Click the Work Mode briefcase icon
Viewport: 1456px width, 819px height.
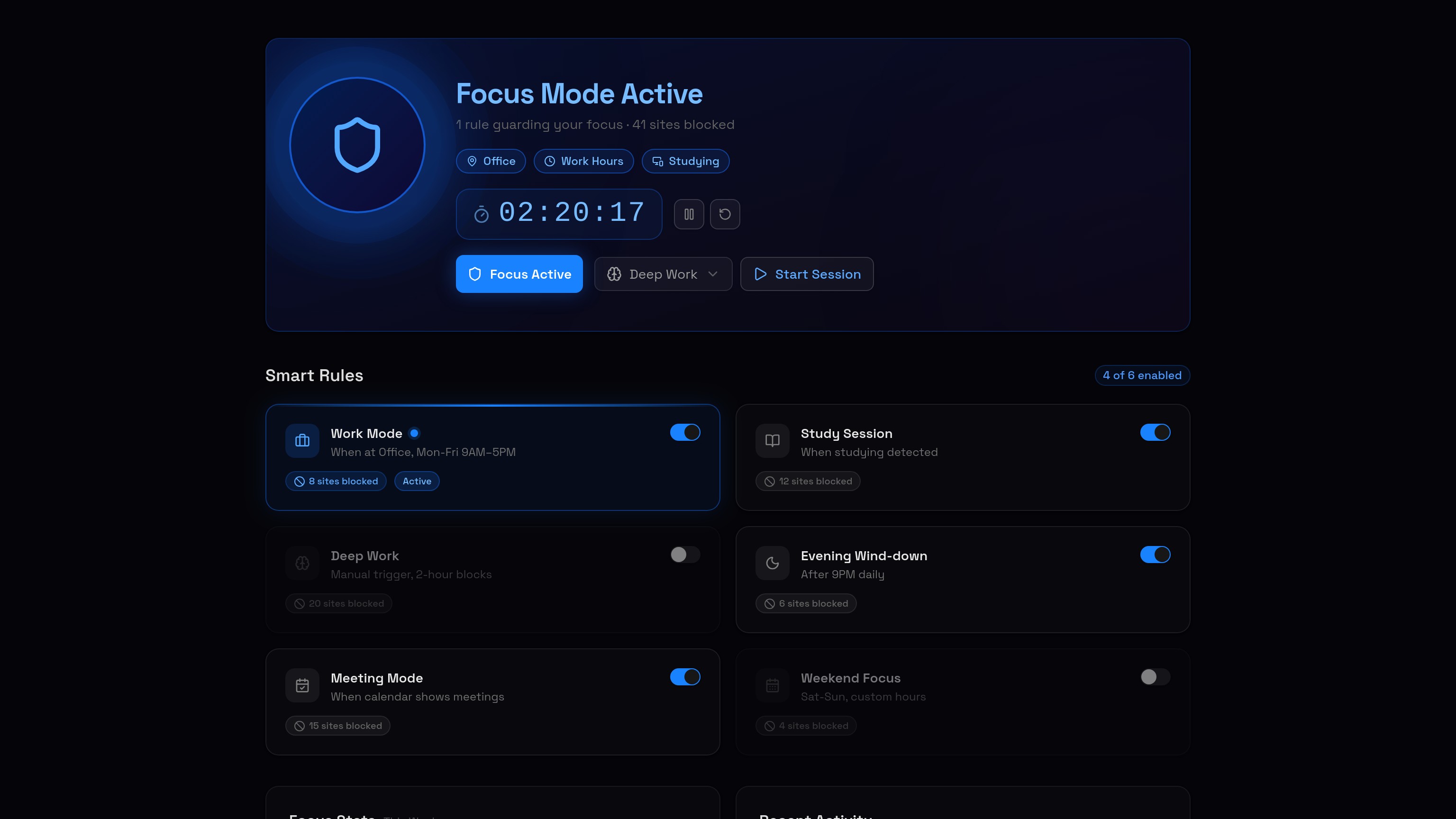(302, 440)
